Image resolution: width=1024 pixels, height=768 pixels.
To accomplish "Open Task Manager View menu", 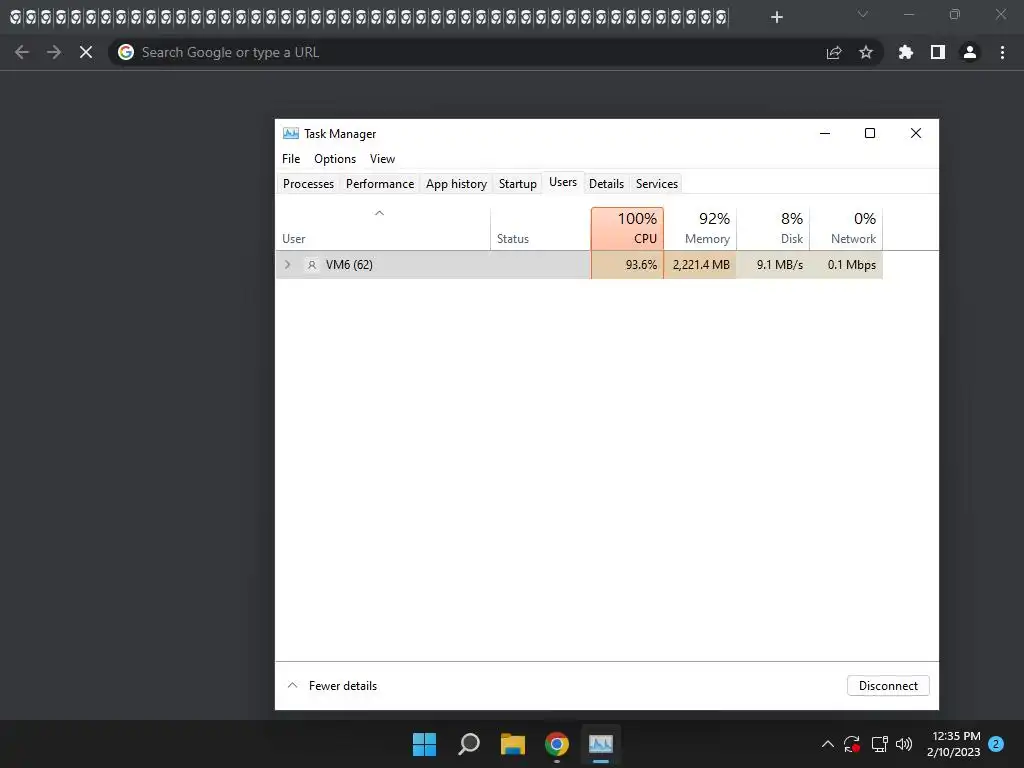I will pyautogui.click(x=382, y=159).
